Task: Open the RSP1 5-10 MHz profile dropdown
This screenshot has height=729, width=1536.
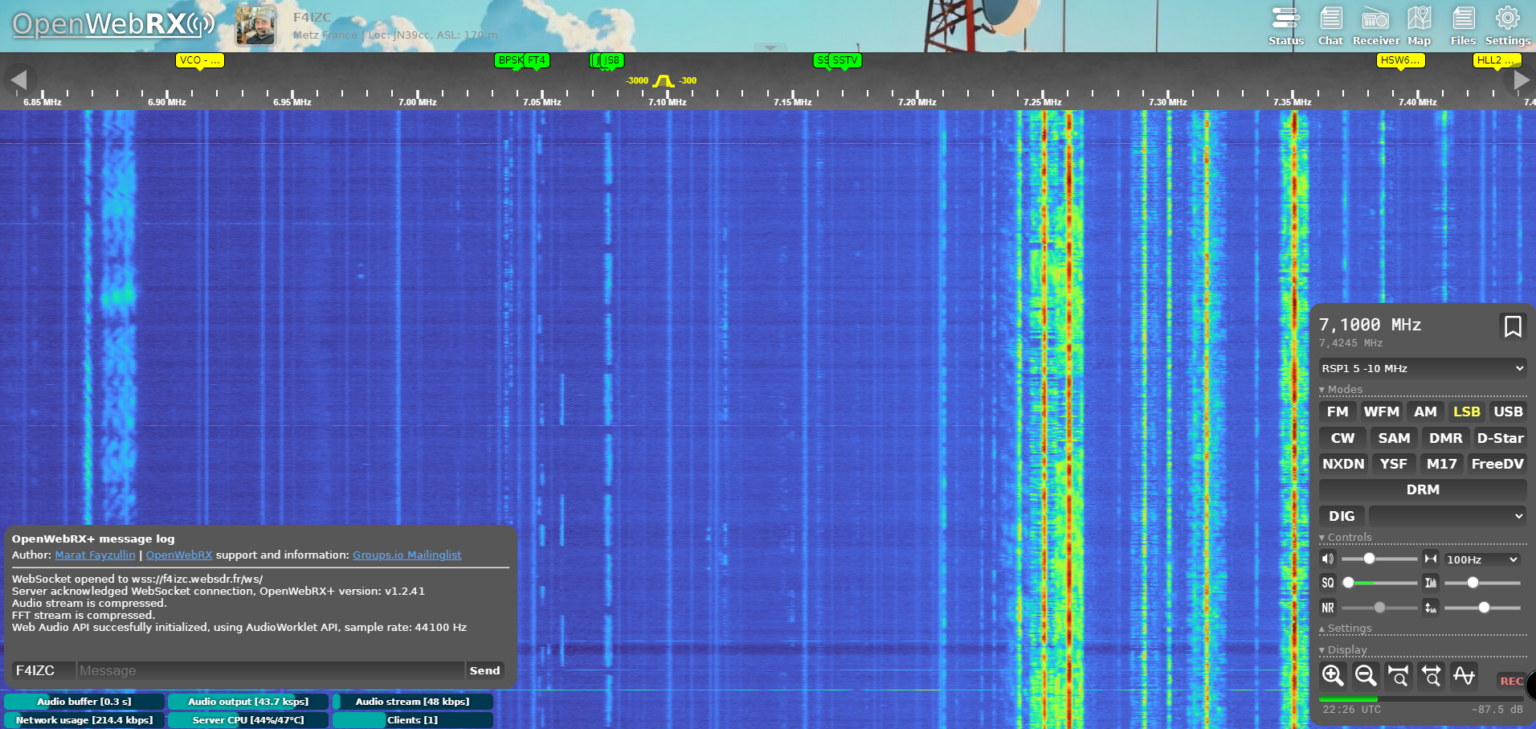Action: pyautogui.click(x=1422, y=368)
